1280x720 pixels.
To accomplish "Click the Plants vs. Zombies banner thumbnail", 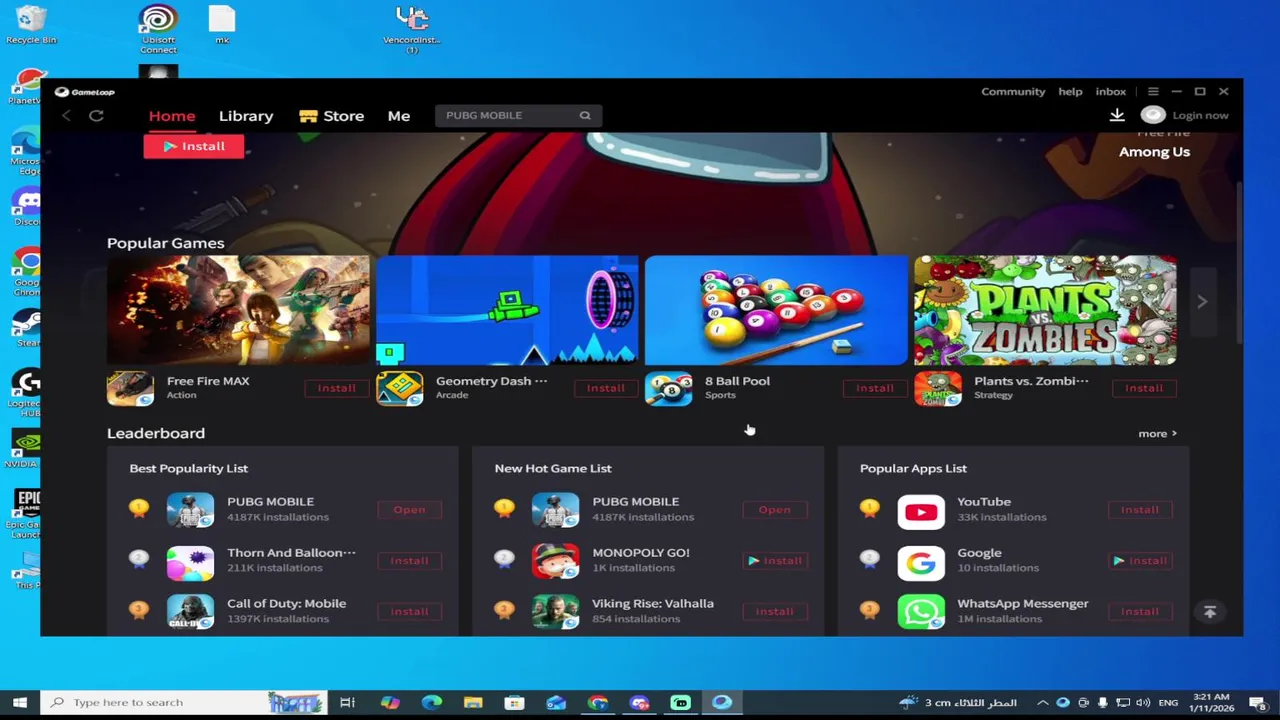I will tap(1045, 310).
